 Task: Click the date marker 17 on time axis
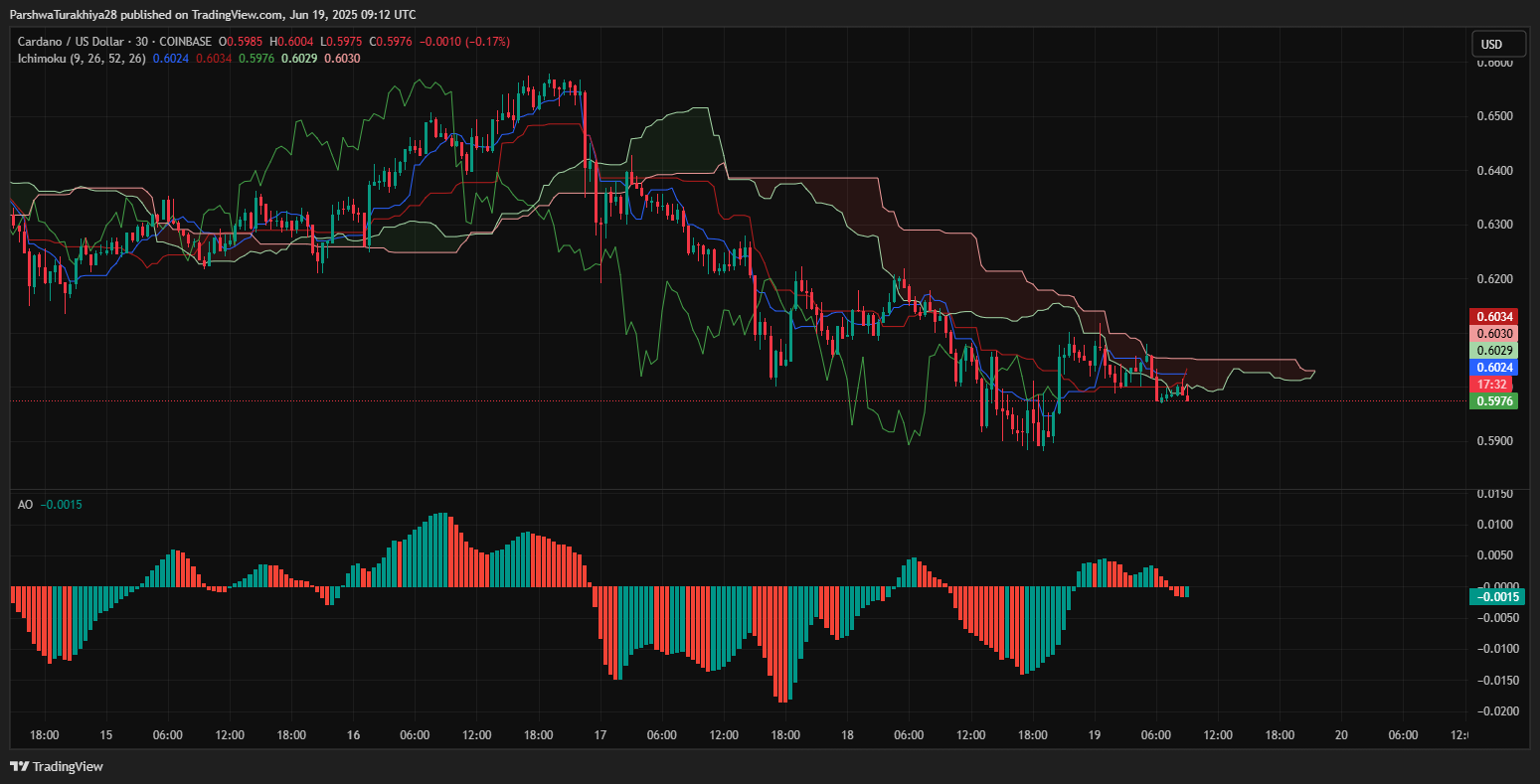click(600, 735)
